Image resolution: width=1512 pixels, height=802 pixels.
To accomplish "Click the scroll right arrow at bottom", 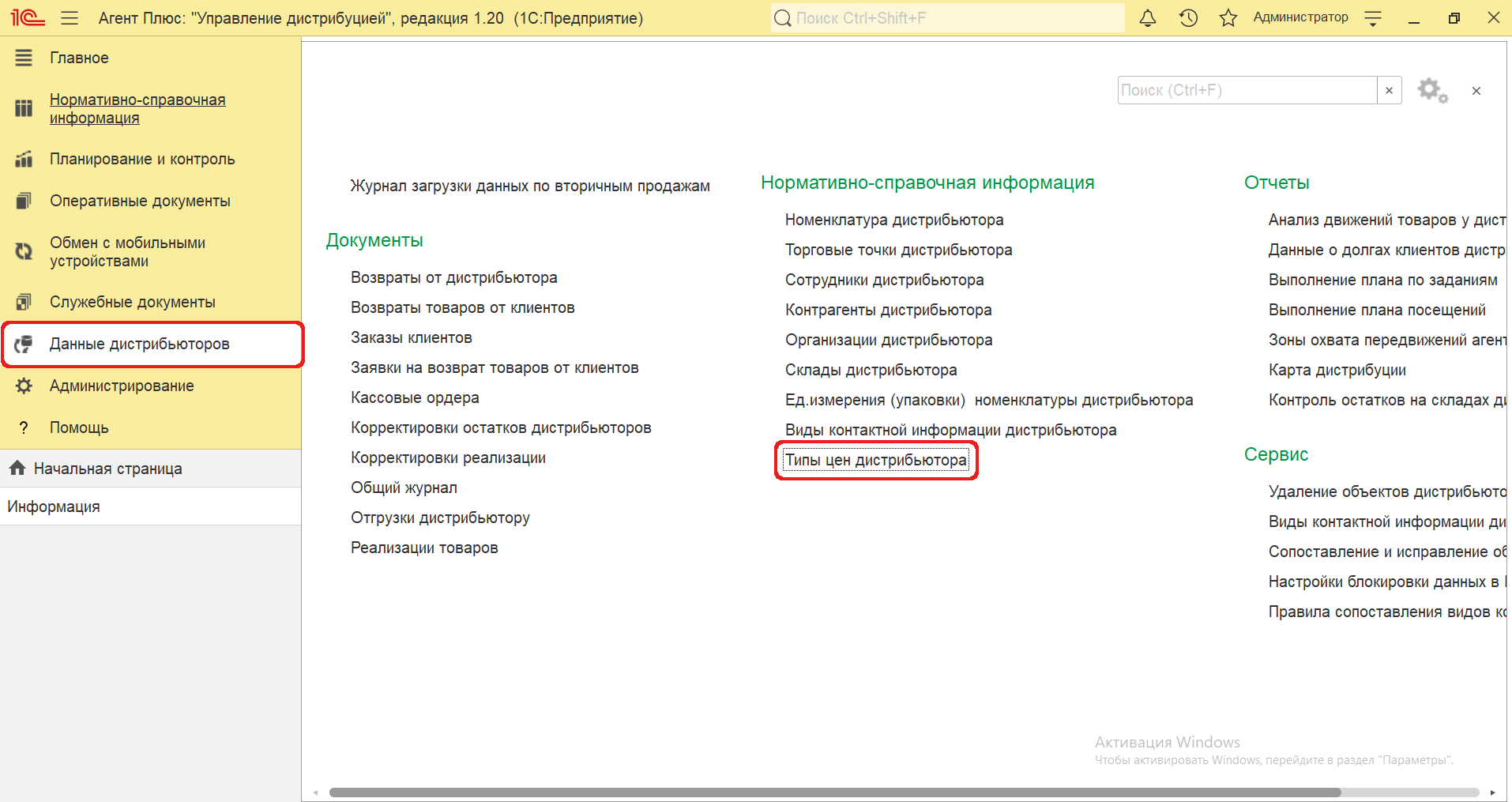I will tap(1492, 792).
